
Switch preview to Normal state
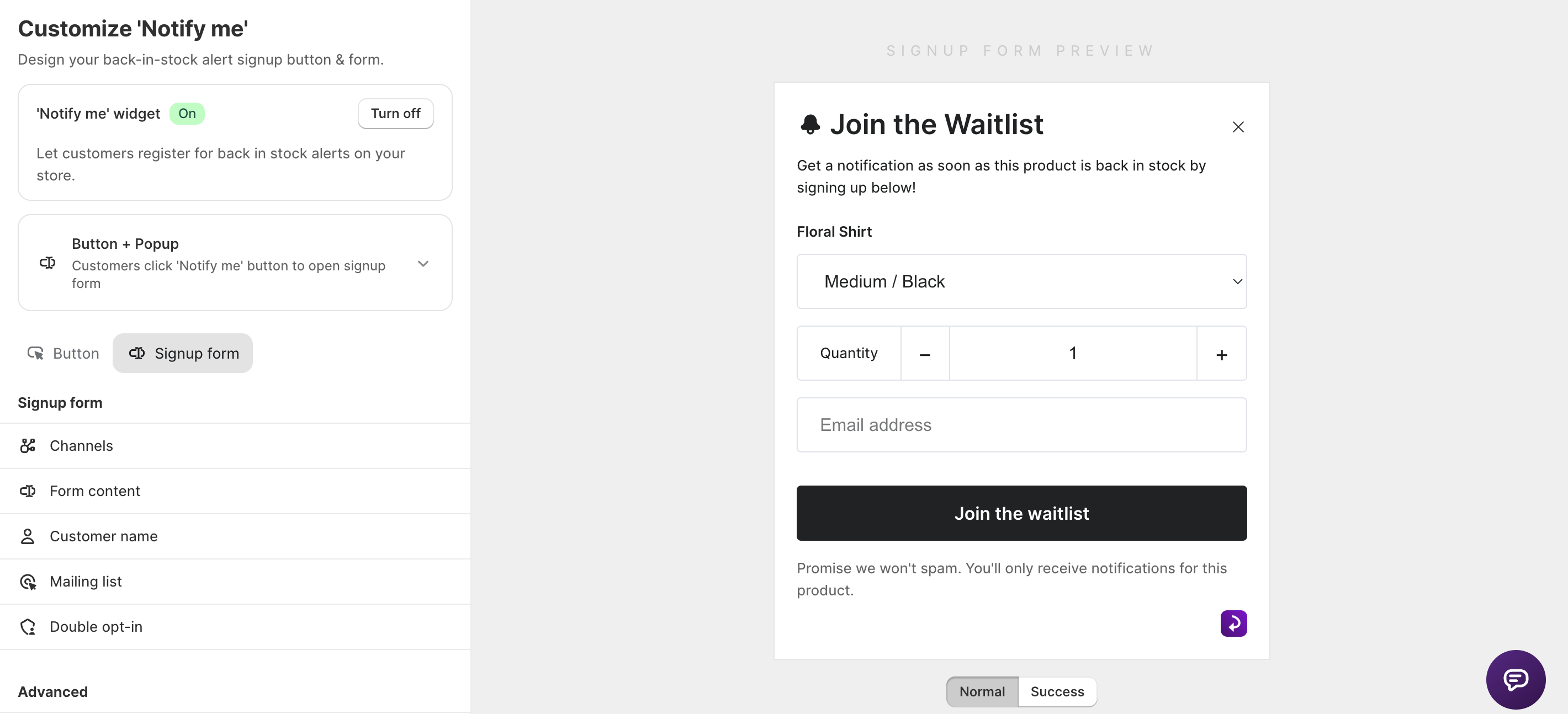(x=982, y=692)
